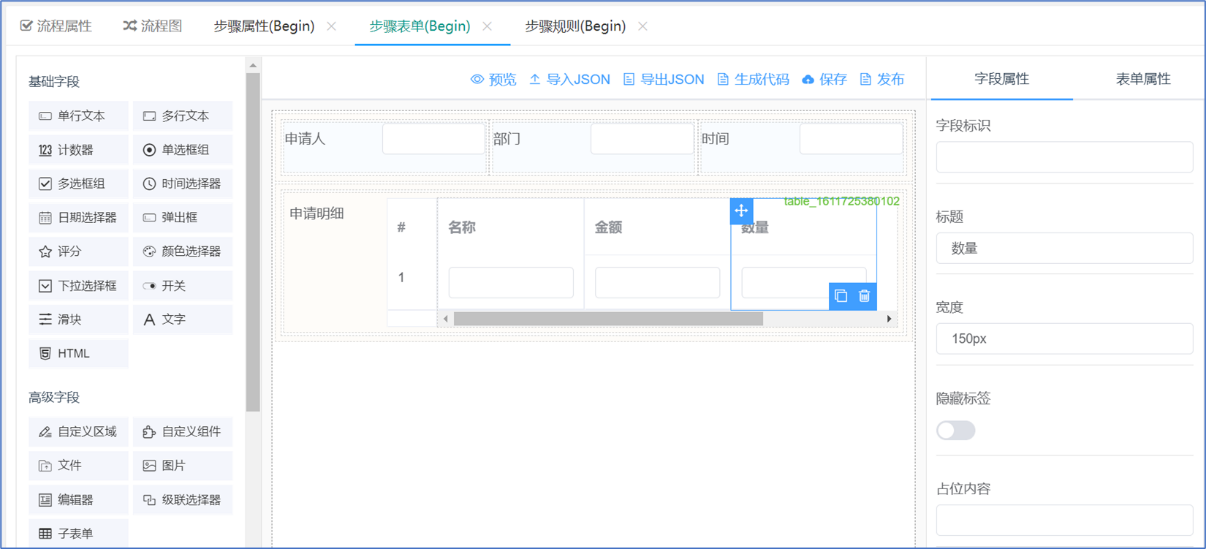Image resolution: width=1206 pixels, height=549 pixels.
Task: Add a 颜色选择器 color picker field
Action: point(183,252)
